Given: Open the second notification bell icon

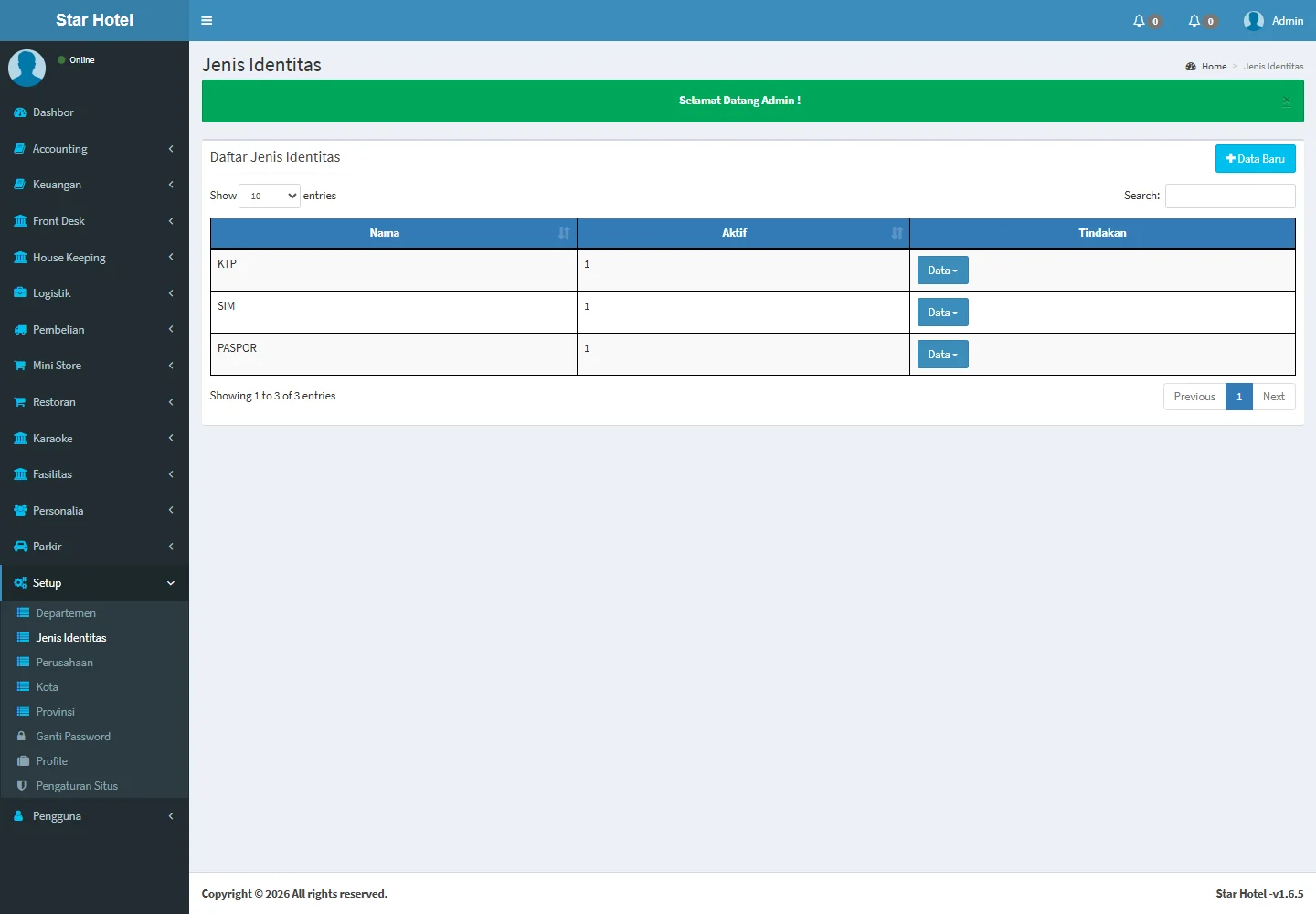Looking at the screenshot, I should (x=1194, y=21).
